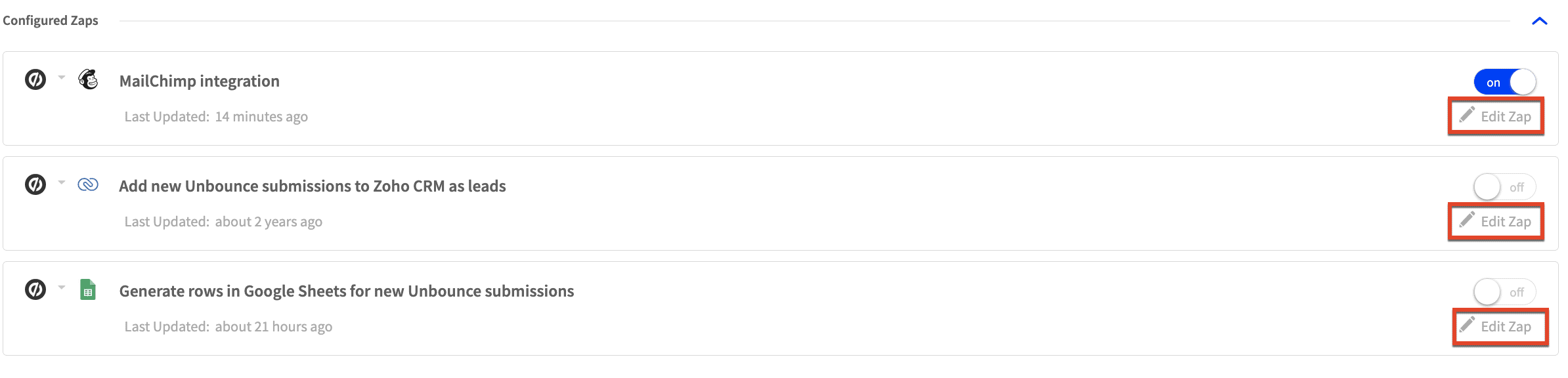Open dropdown arrow in MailChimp integration row

(x=62, y=77)
